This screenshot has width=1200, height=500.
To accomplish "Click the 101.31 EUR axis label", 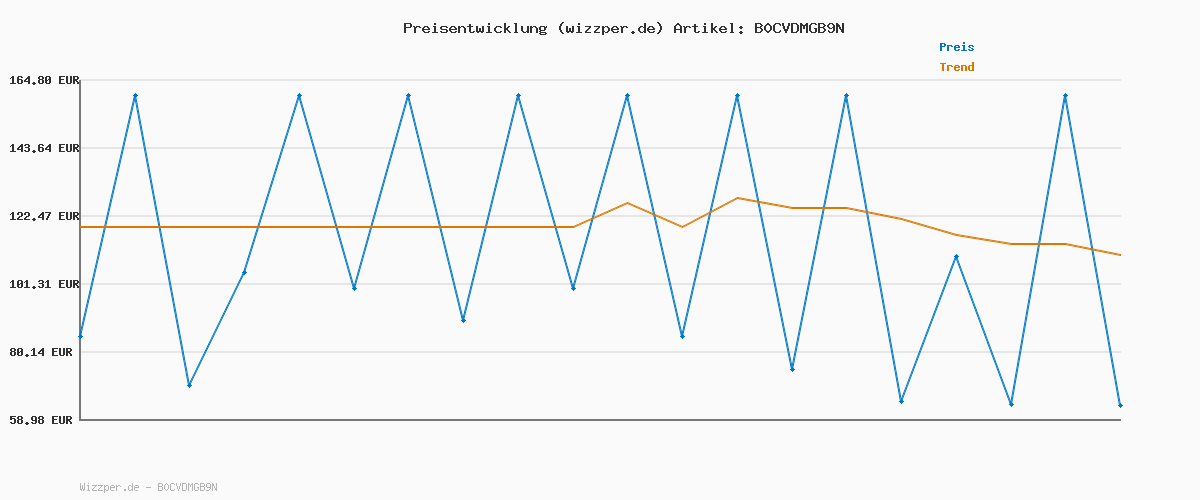I will click(x=44, y=284).
